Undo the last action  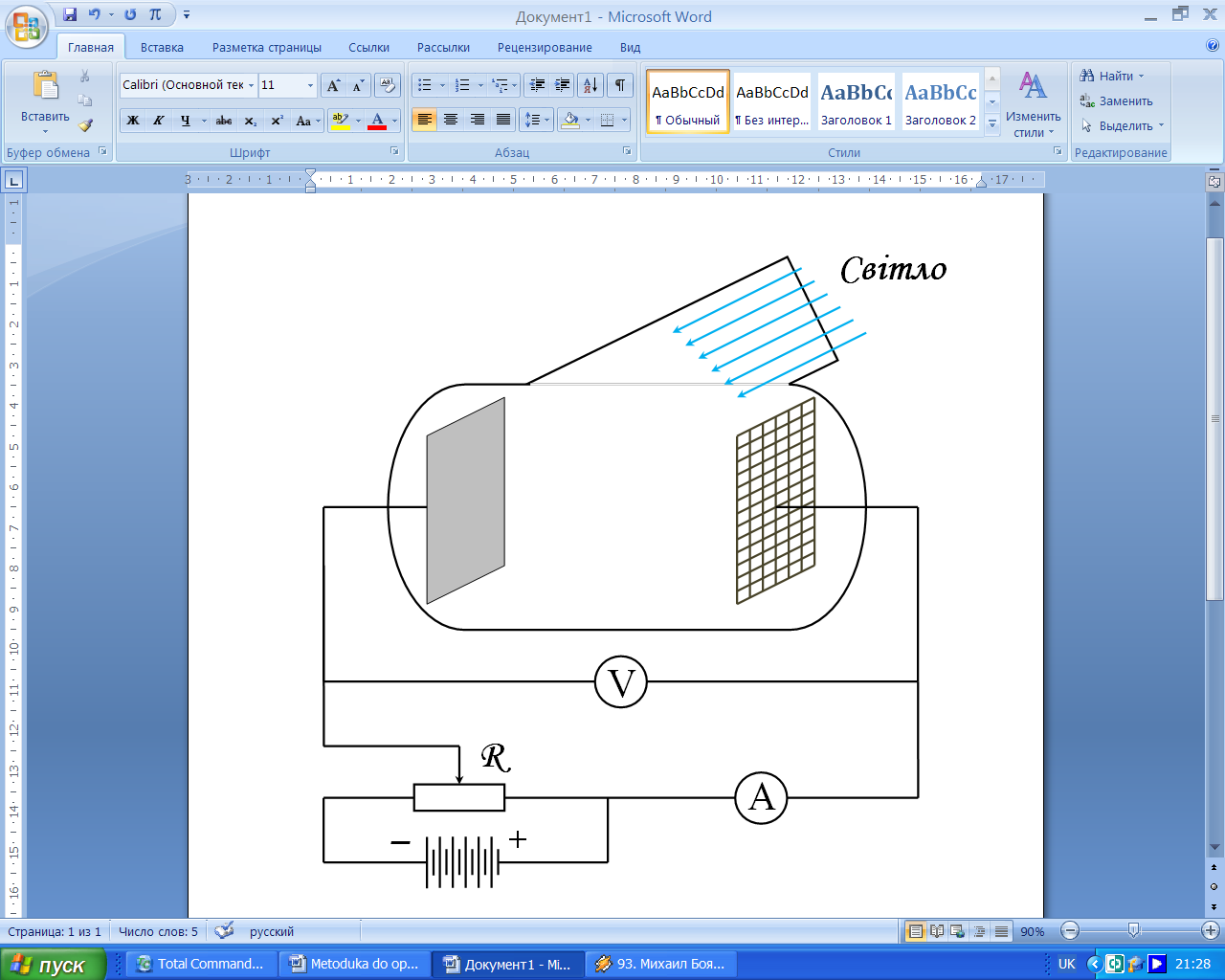[94, 14]
